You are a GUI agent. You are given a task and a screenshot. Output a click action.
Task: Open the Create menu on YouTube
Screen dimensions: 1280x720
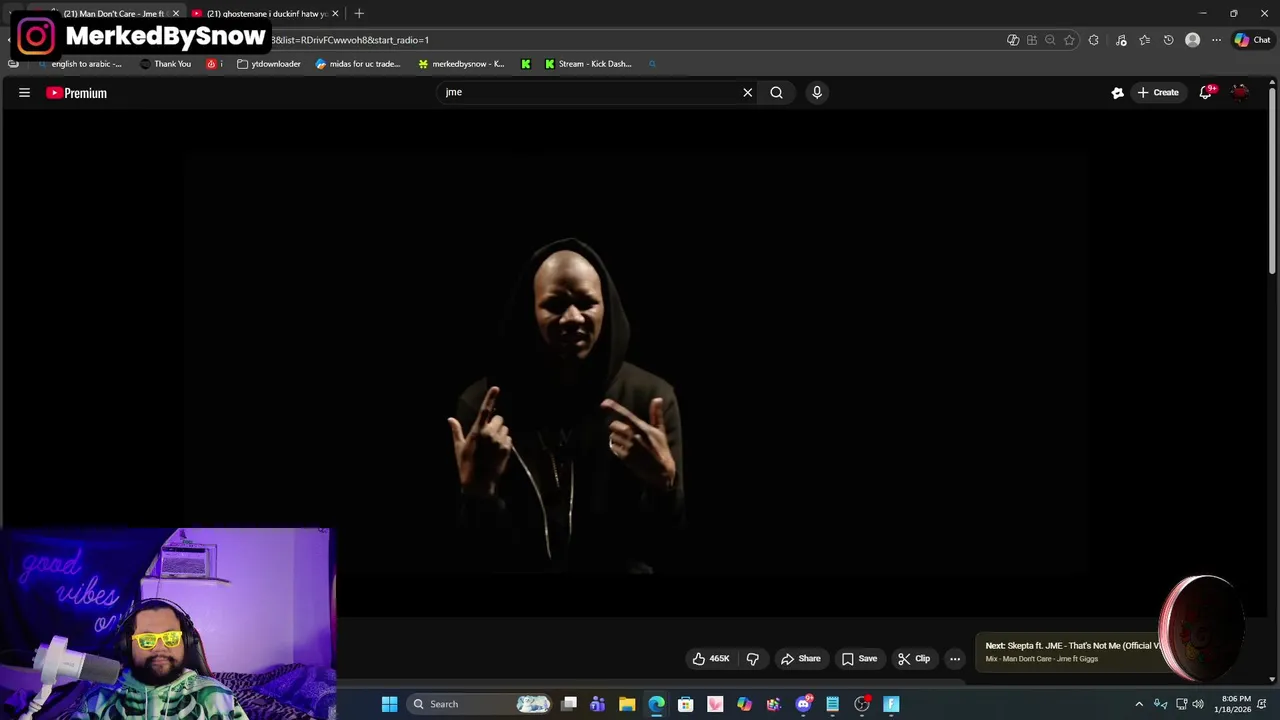click(x=1158, y=92)
